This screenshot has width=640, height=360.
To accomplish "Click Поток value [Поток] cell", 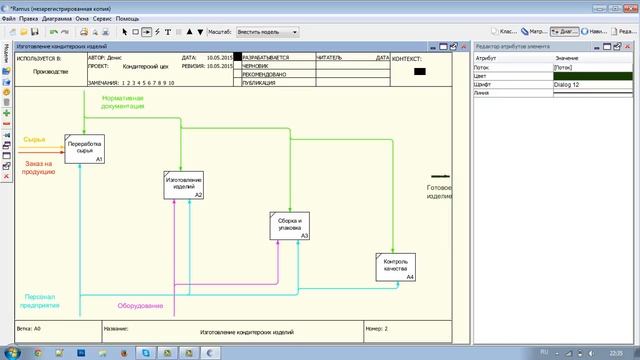I will (x=593, y=67).
